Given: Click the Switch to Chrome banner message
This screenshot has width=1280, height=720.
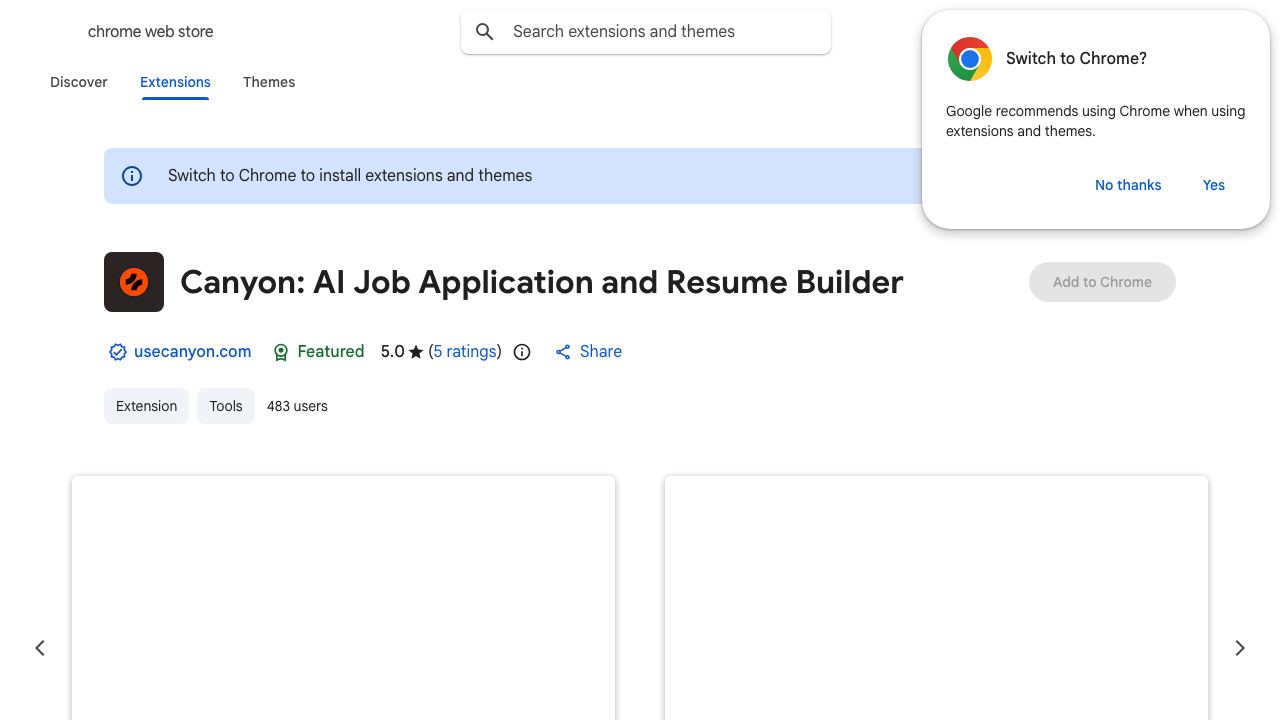Looking at the screenshot, I should (350, 176).
